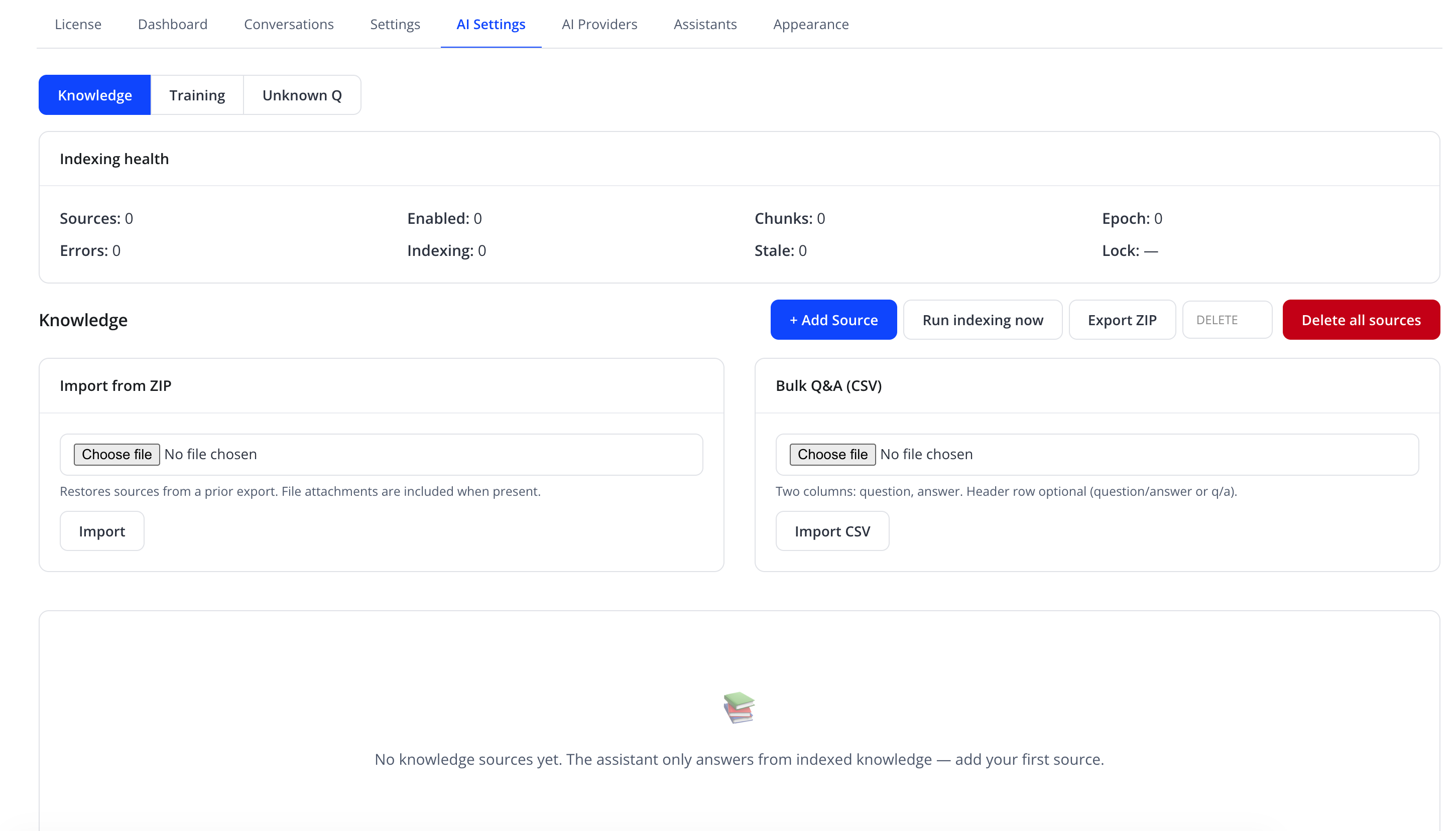Select the Knowledge sub-tab
The image size is (1456, 831).
95,95
